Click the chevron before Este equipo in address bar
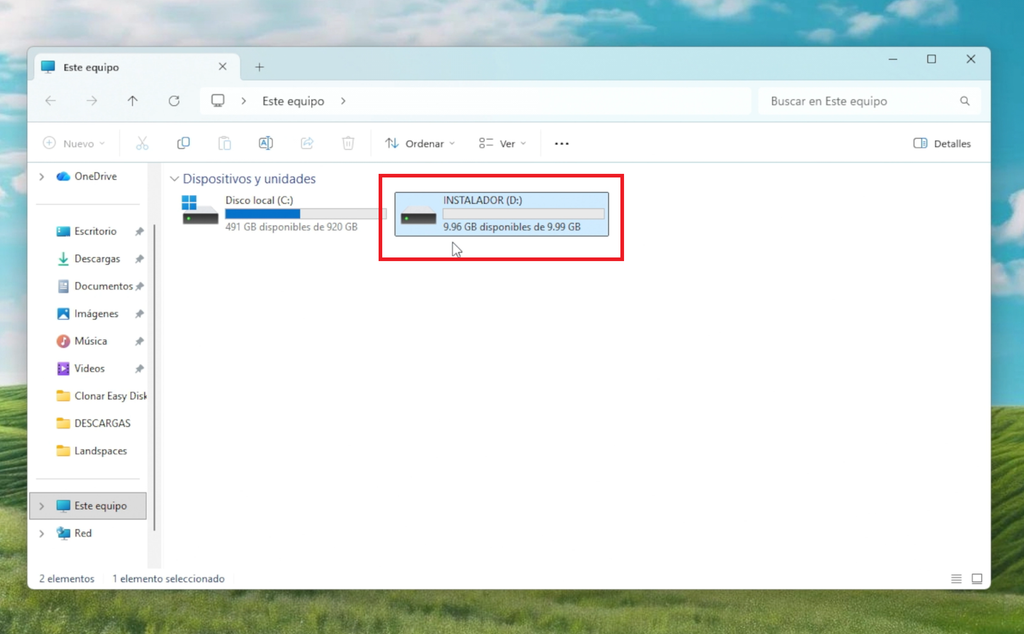This screenshot has width=1024, height=634. [x=244, y=101]
